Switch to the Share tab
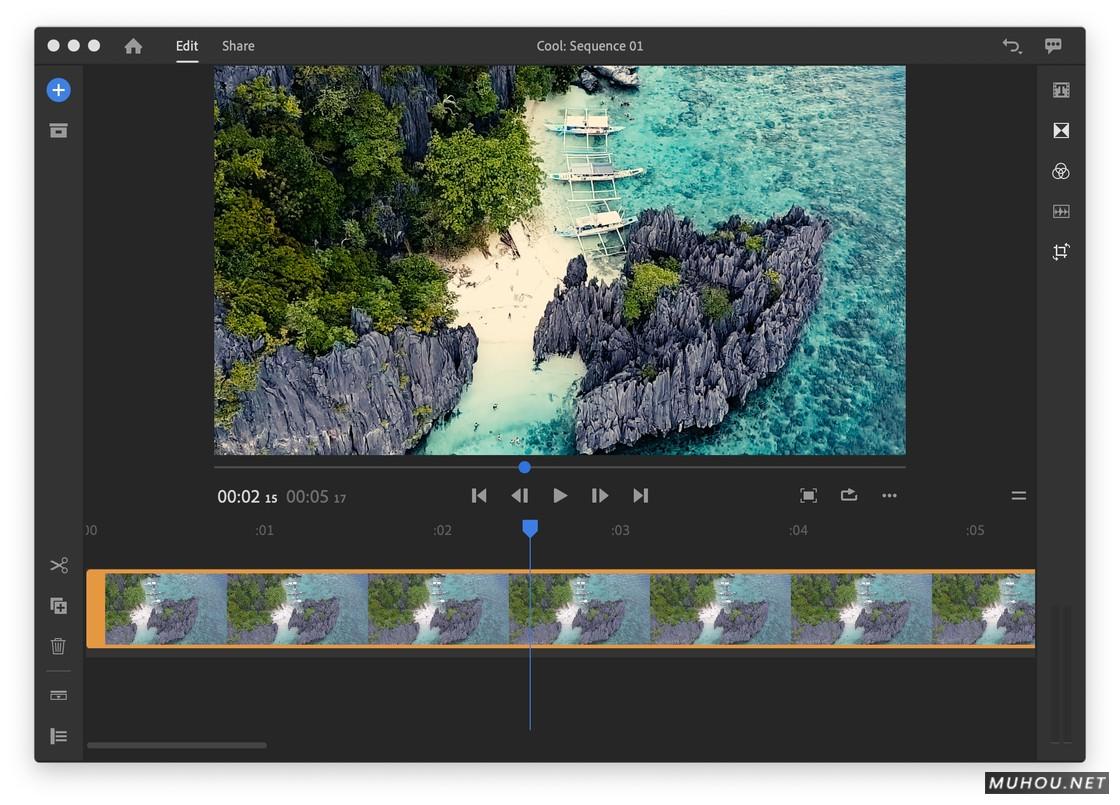Screen dimensions: 1120x805 coord(238,46)
